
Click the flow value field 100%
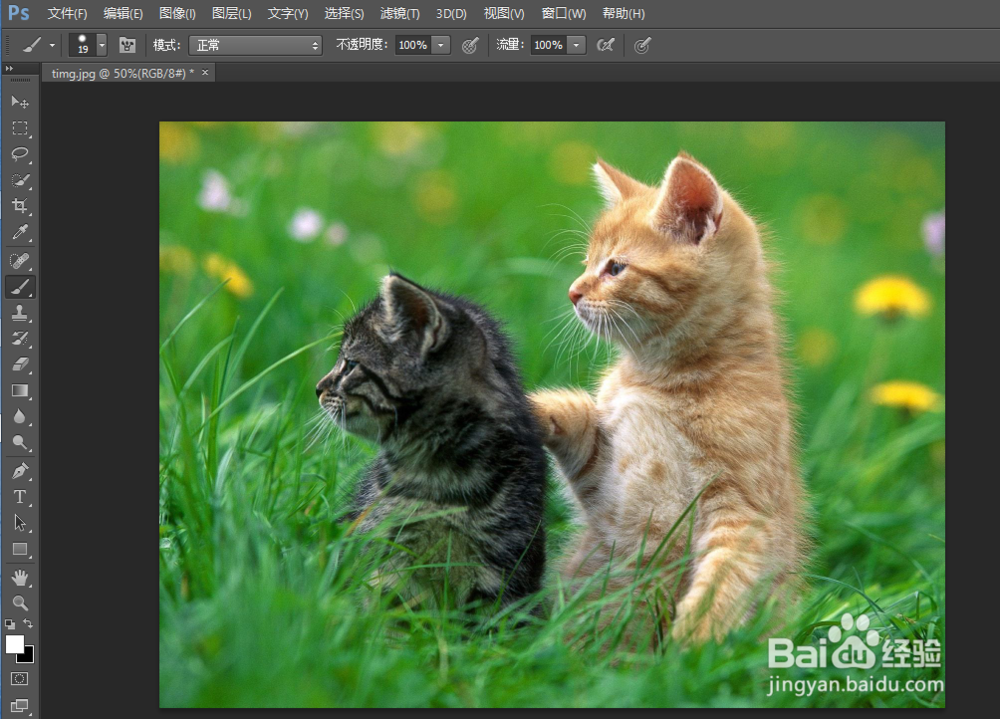click(548, 45)
